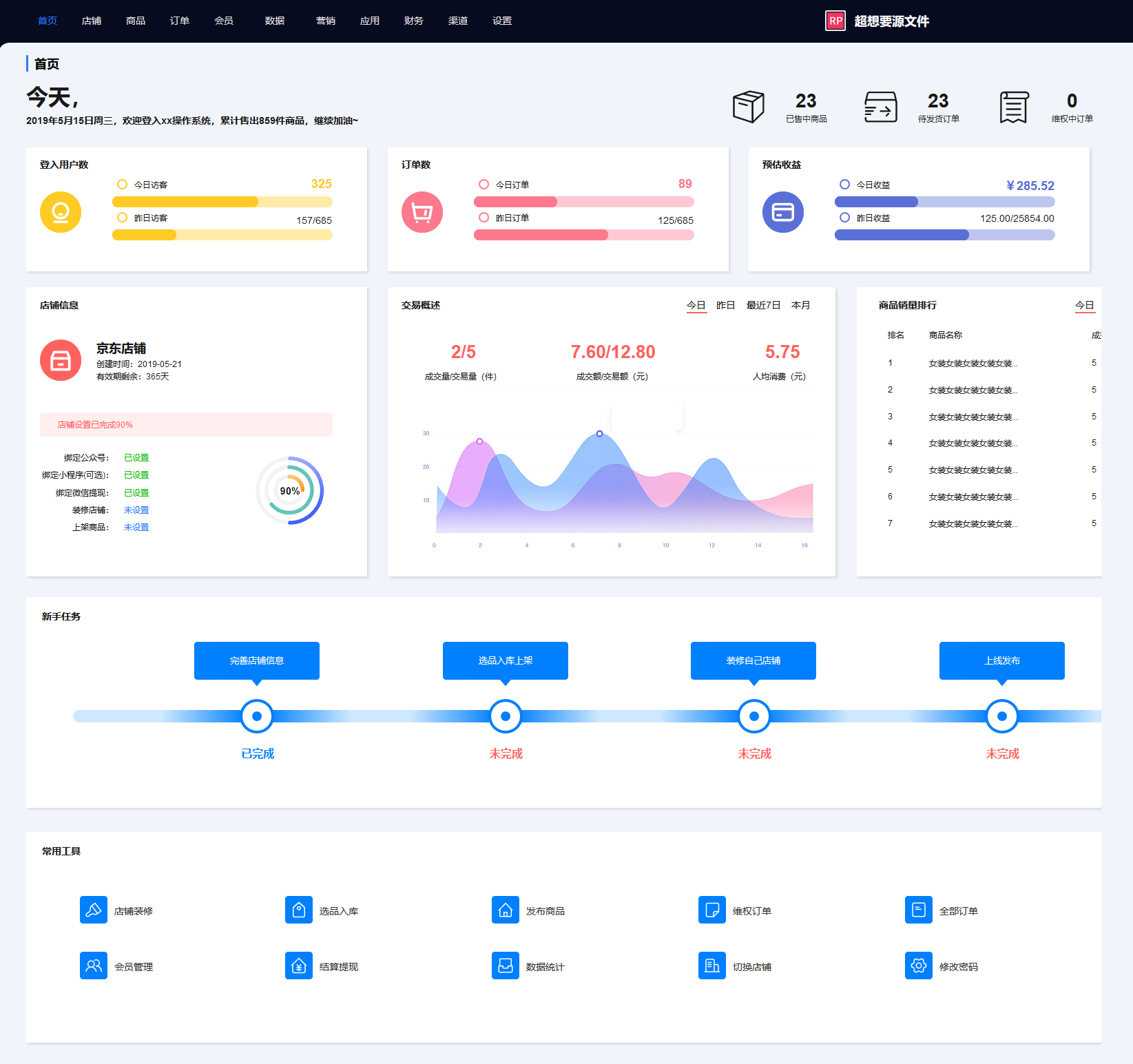Screen dimensions: 1133x1064
Task: Select the 今日访客 radio circle
Action: click(123, 185)
